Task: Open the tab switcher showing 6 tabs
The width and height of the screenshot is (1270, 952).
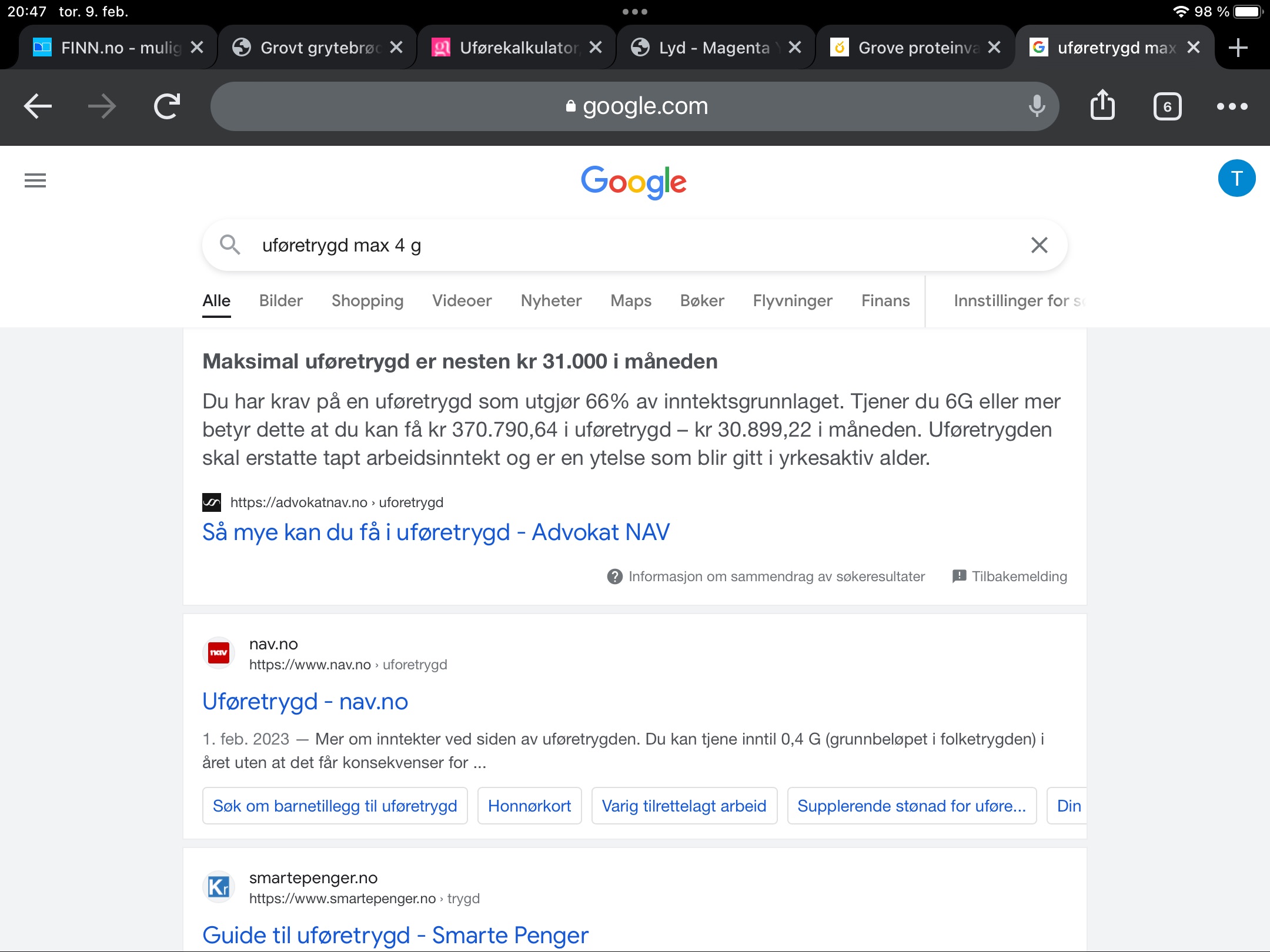Action: [x=1168, y=106]
